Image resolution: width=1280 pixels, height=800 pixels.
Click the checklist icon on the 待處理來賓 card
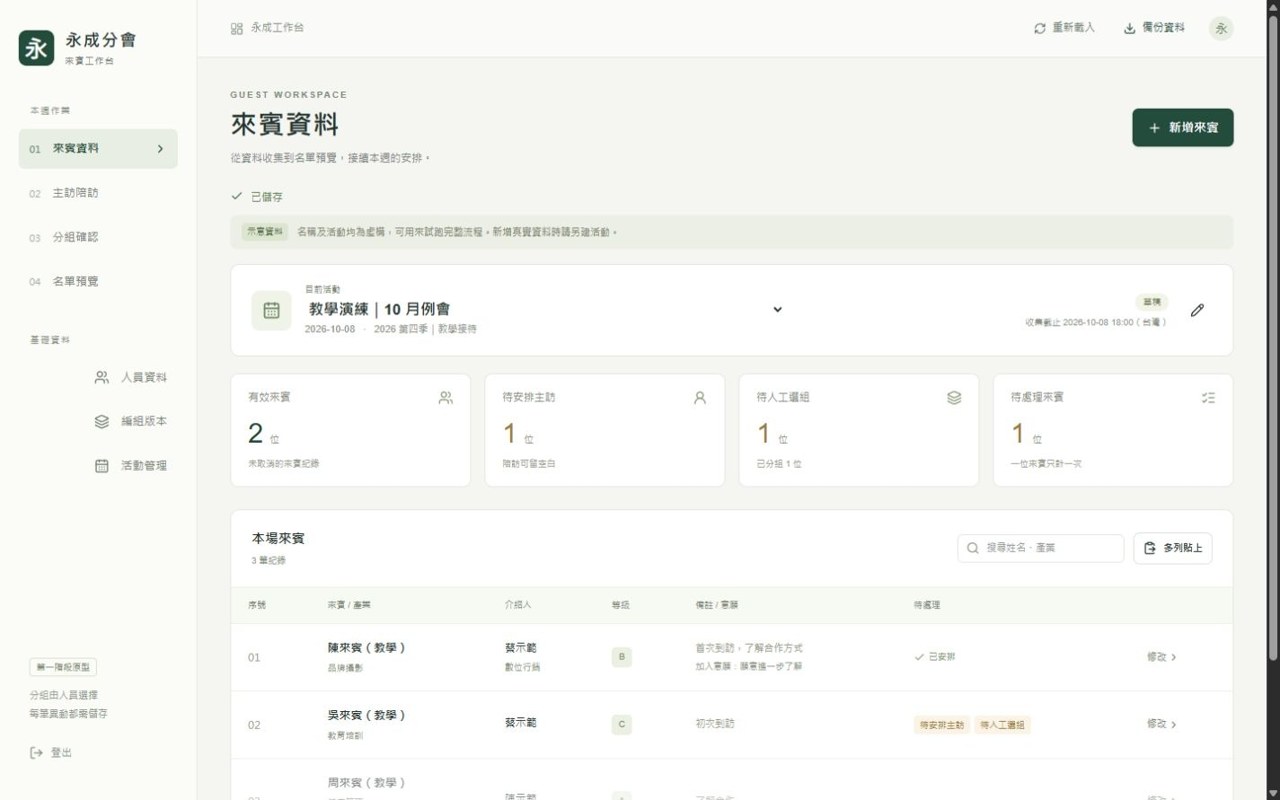(x=1208, y=398)
